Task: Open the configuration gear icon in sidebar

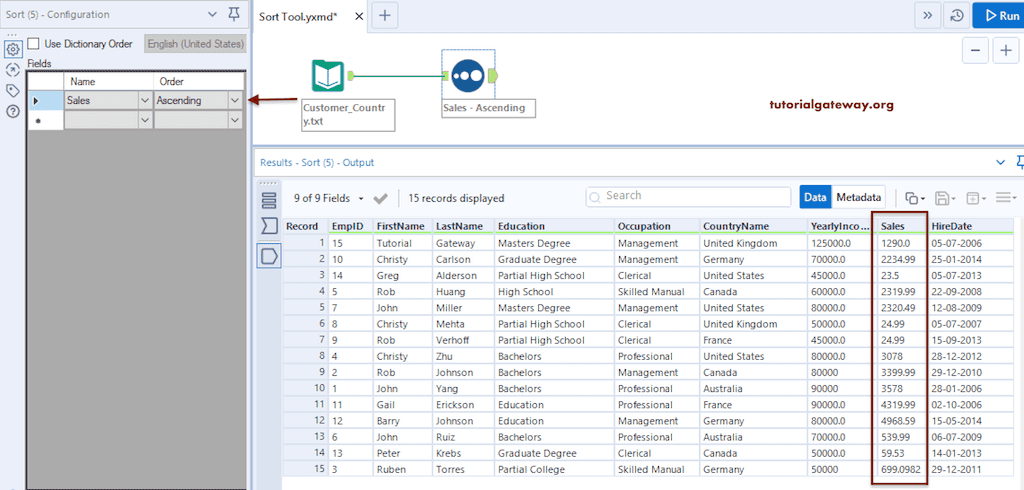Action: (12, 49)
